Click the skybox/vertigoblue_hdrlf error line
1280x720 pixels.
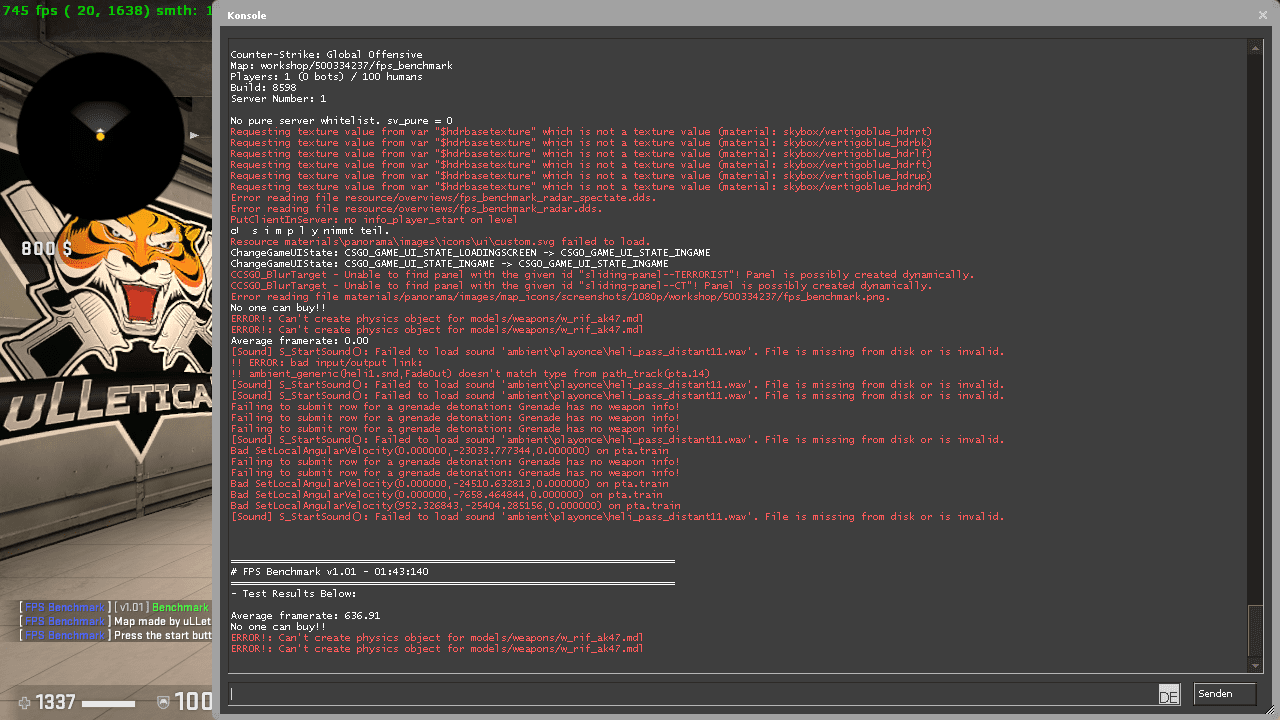coord(581,154)
